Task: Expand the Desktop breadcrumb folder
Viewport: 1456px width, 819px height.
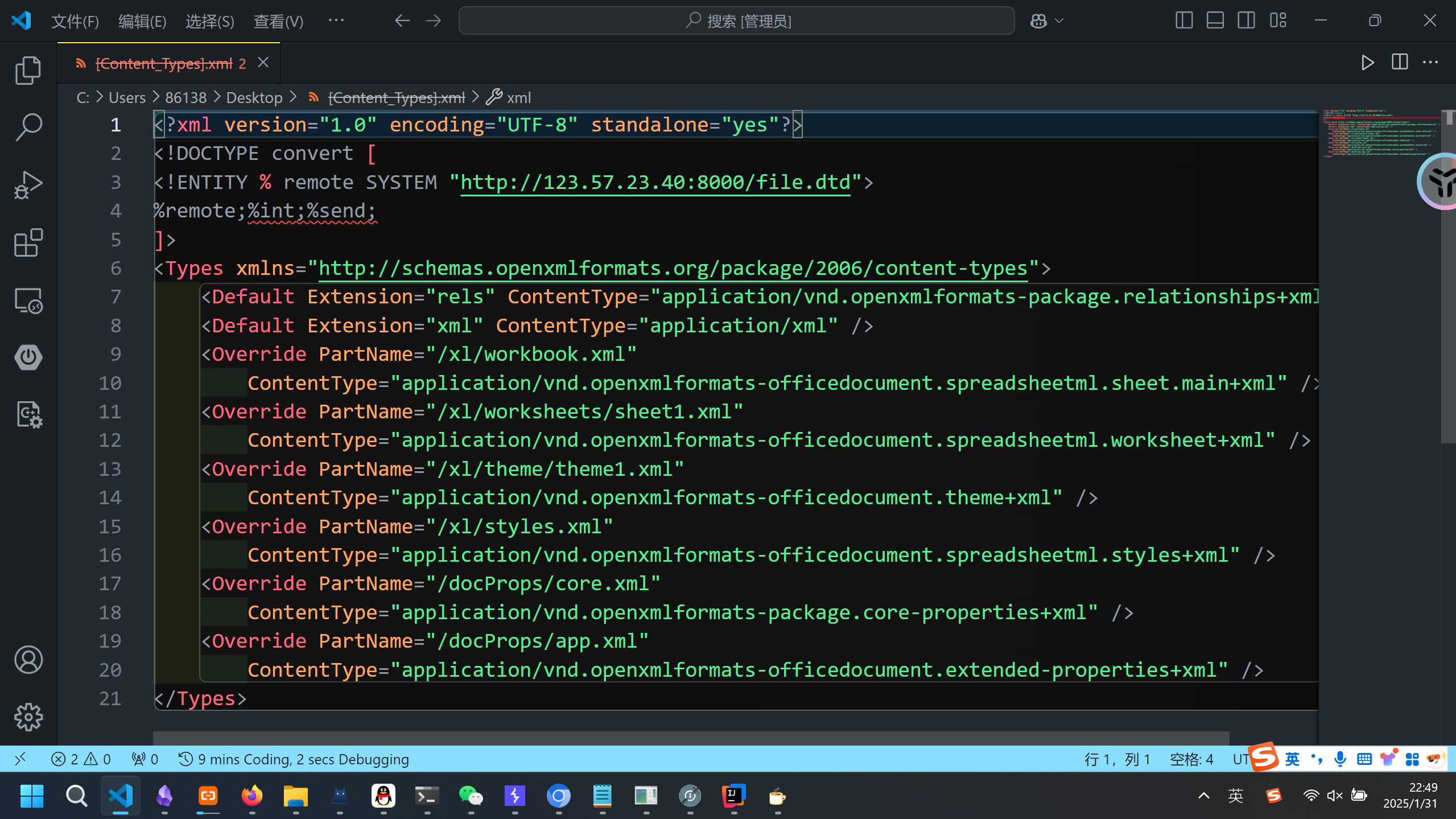Action: pyautogui.click(x=254, y=98)
